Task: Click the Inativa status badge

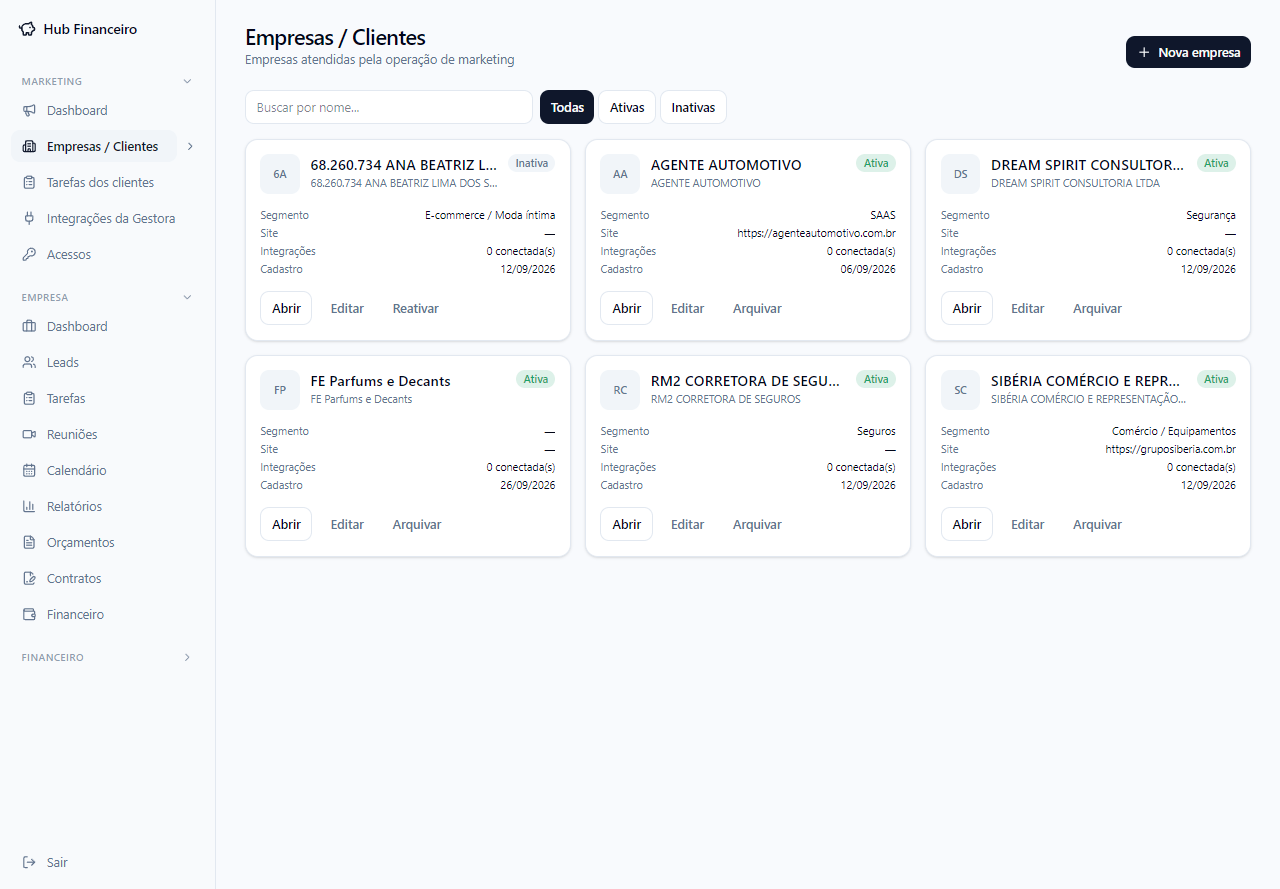Action: coord(531,163)
